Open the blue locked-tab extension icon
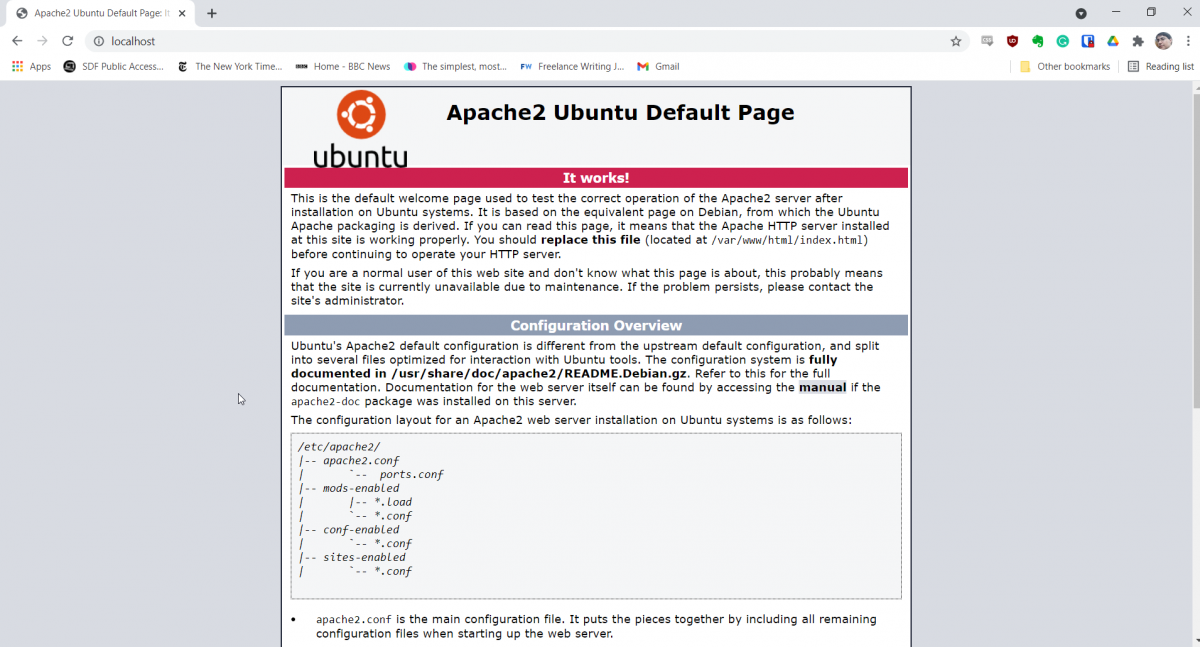The width and height of the screenshot is (1200, 647). [1087, 41]
